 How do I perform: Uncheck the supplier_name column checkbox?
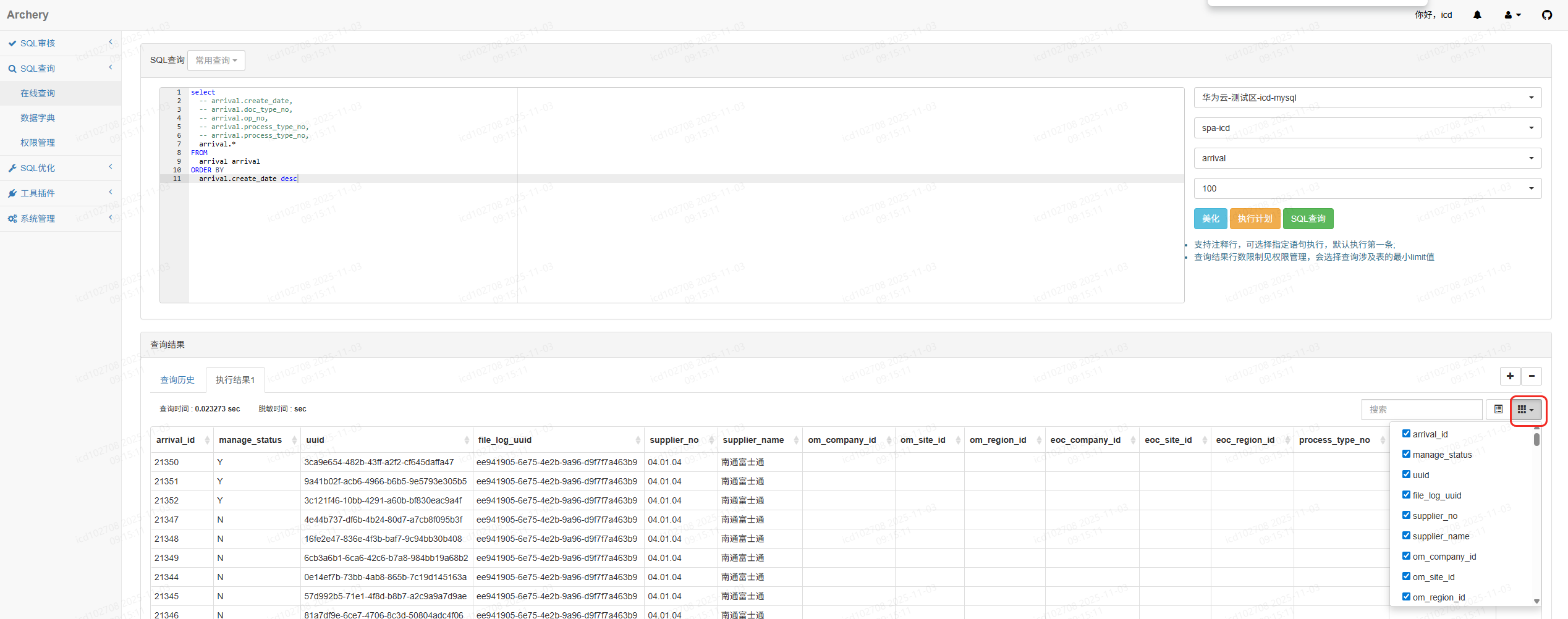(x=1406, y=536)
